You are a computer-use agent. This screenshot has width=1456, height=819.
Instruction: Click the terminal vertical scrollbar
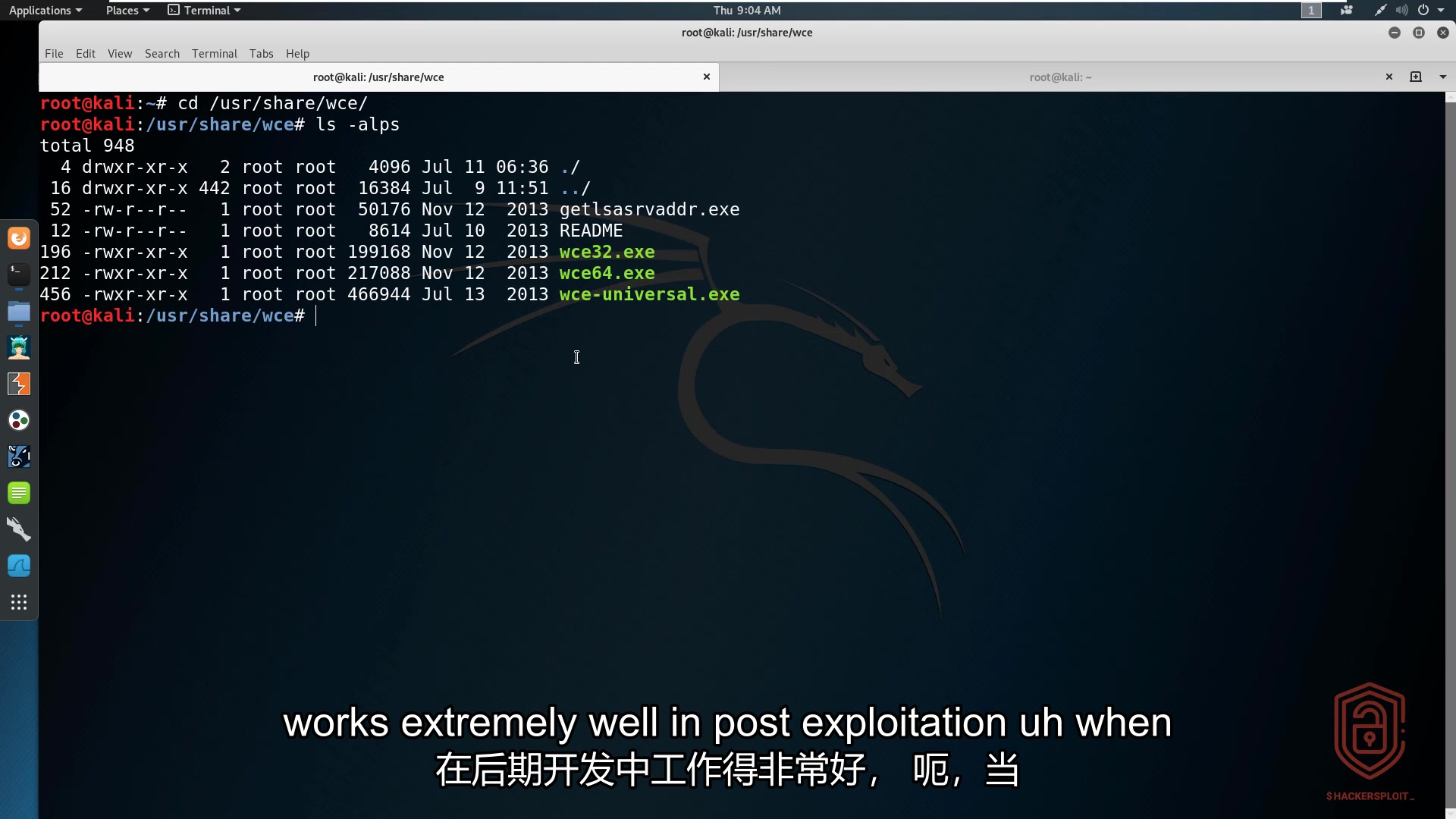click(x=1450, y=455)
